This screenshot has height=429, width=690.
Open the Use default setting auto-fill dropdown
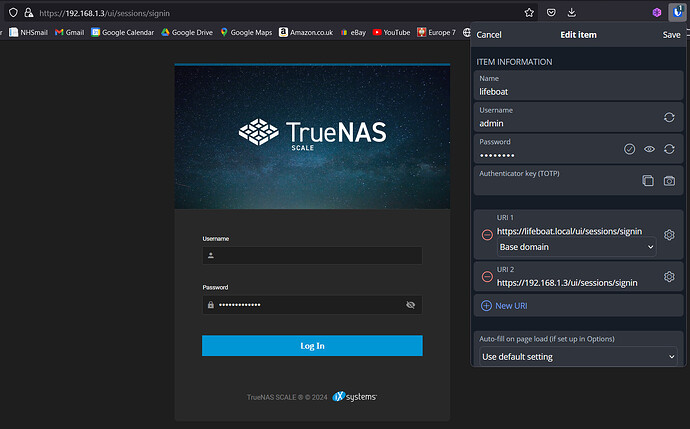[x=578, y=356]
